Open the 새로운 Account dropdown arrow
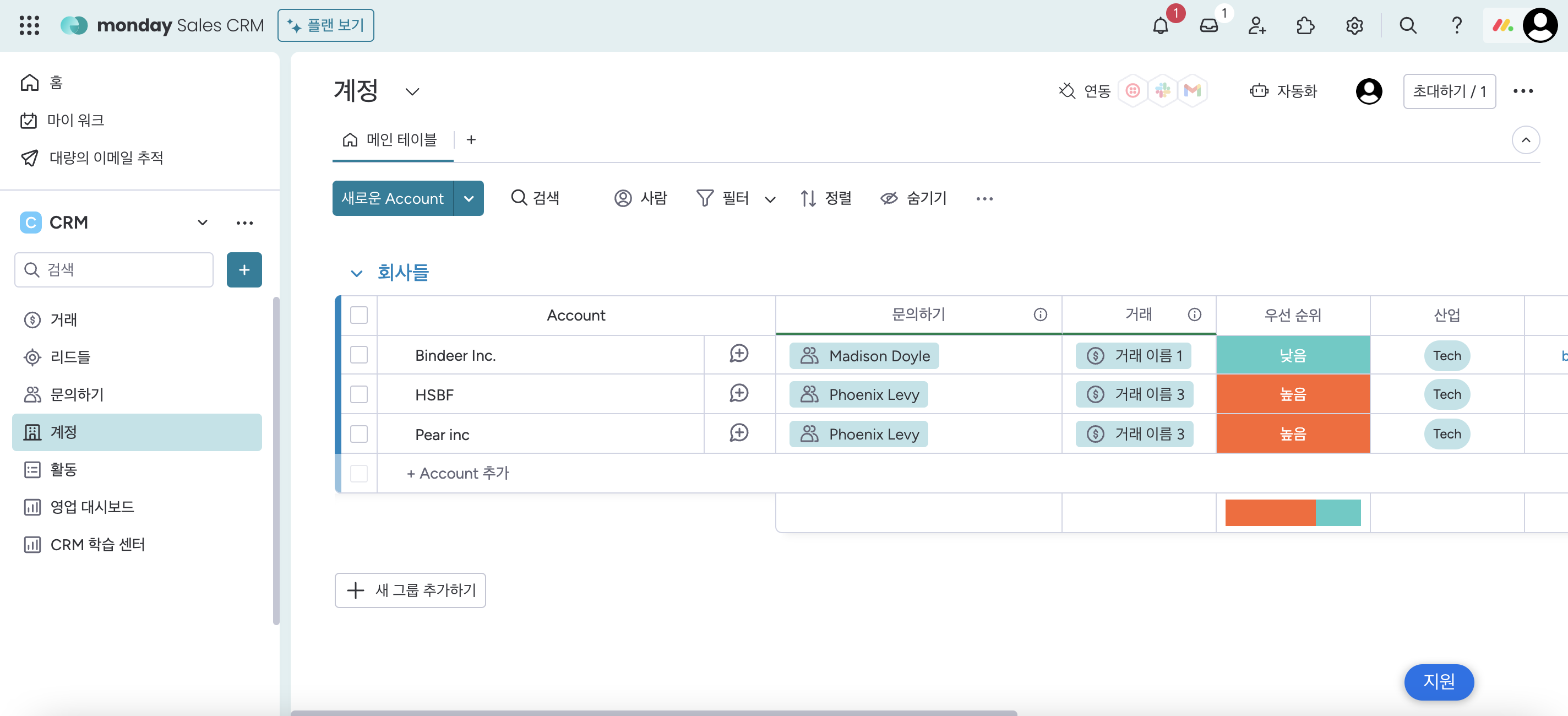 pos(469,198)
